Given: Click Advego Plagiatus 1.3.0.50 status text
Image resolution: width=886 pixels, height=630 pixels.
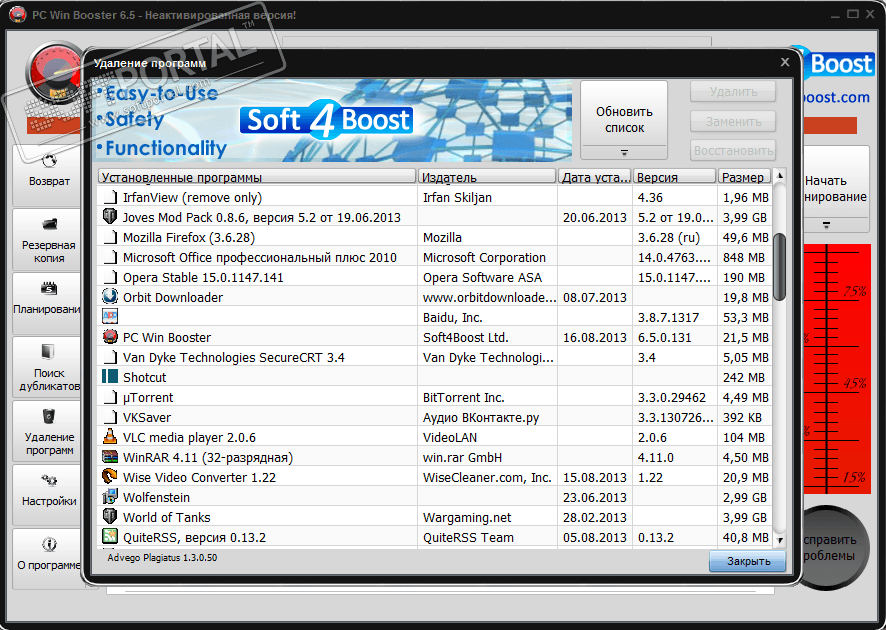Looking at the screenshot, I should (x=162, y=558).
